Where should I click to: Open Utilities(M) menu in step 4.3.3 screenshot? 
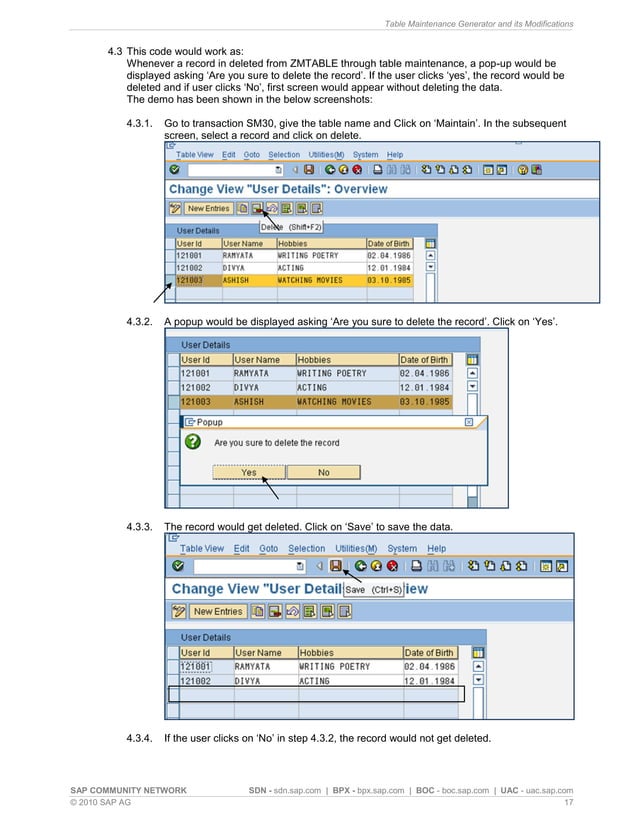[x=356, y=548]
